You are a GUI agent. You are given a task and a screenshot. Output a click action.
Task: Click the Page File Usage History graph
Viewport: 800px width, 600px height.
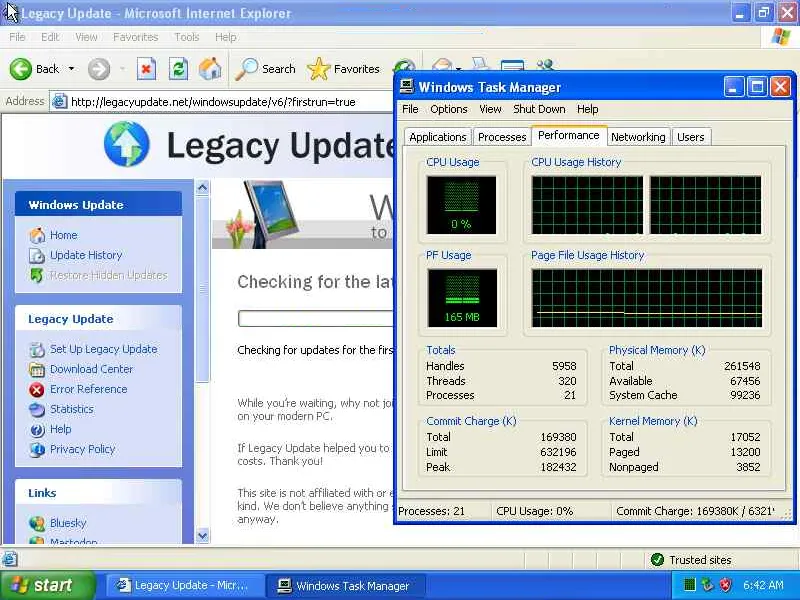coord(646,298)
